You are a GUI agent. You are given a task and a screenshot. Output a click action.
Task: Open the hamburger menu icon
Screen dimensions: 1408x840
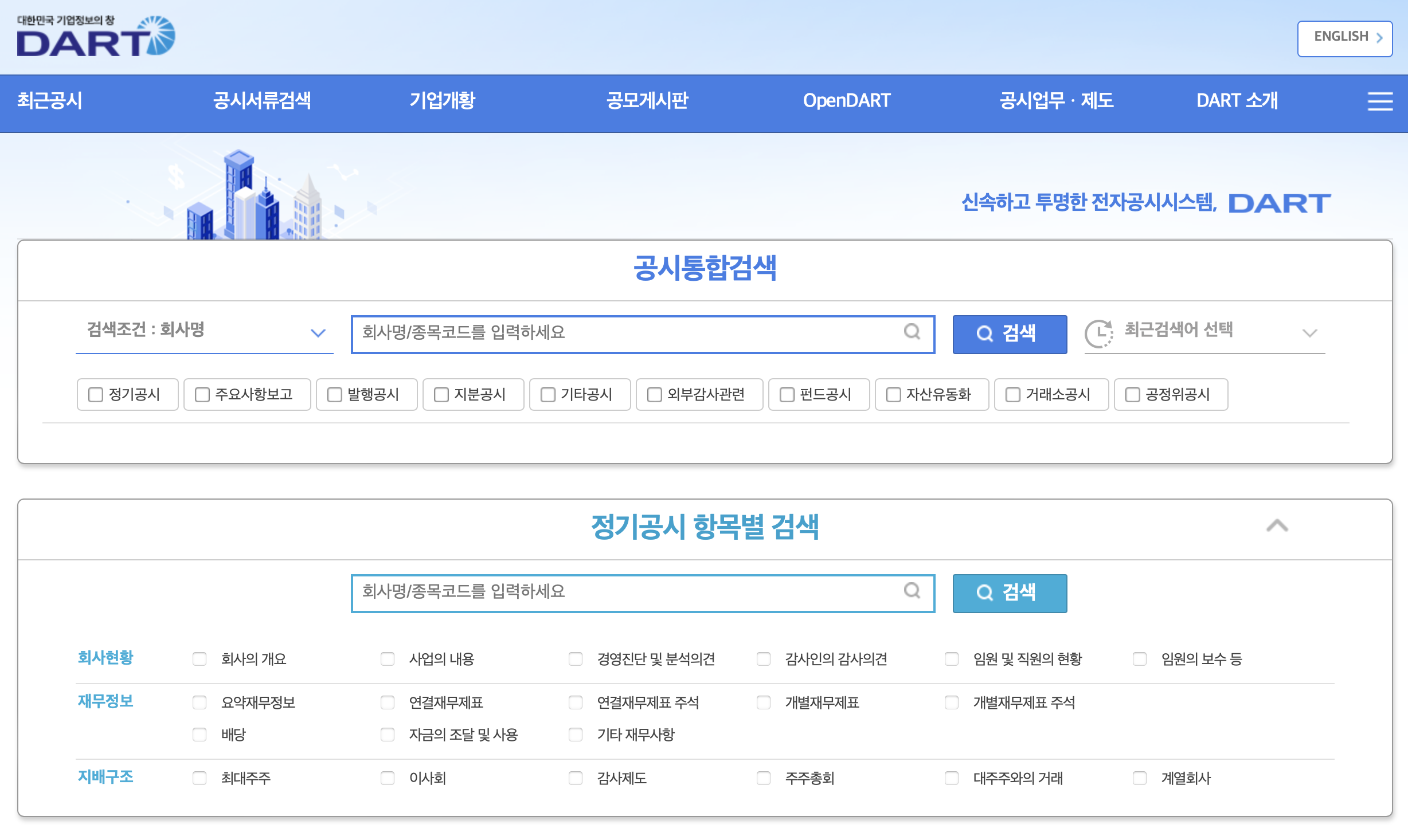[x=1380, y=101]
